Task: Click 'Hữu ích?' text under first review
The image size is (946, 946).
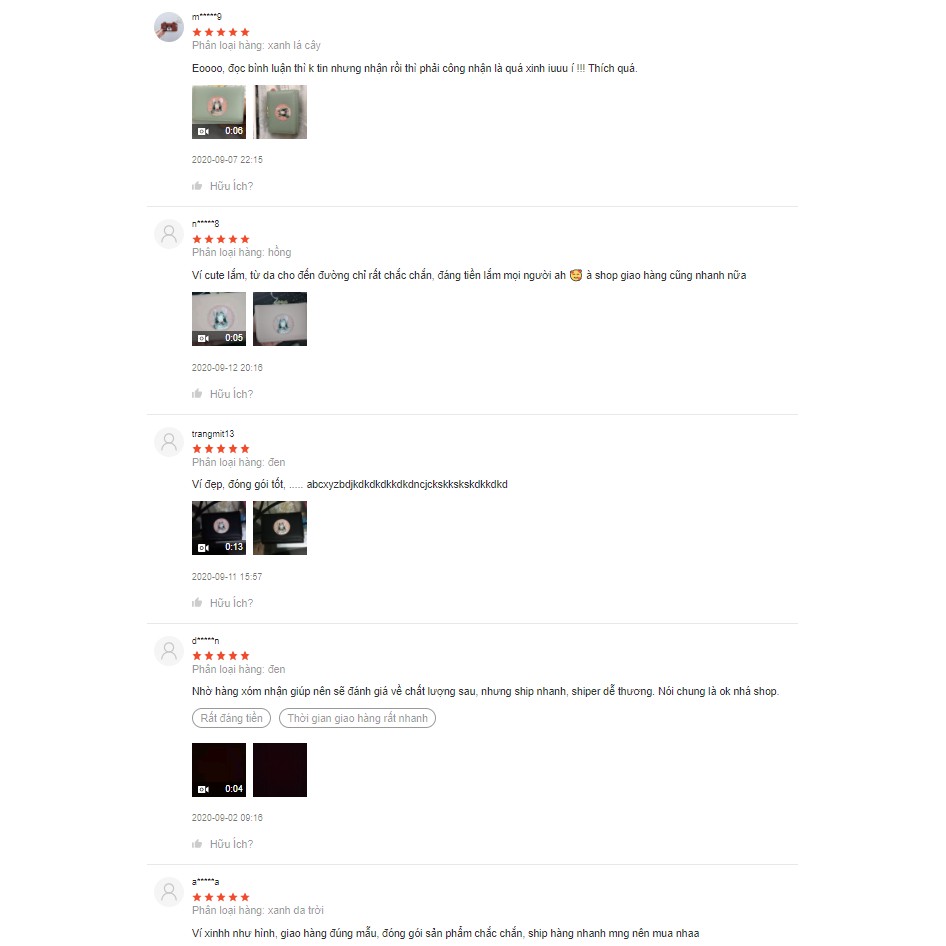Action: [232, 186]
